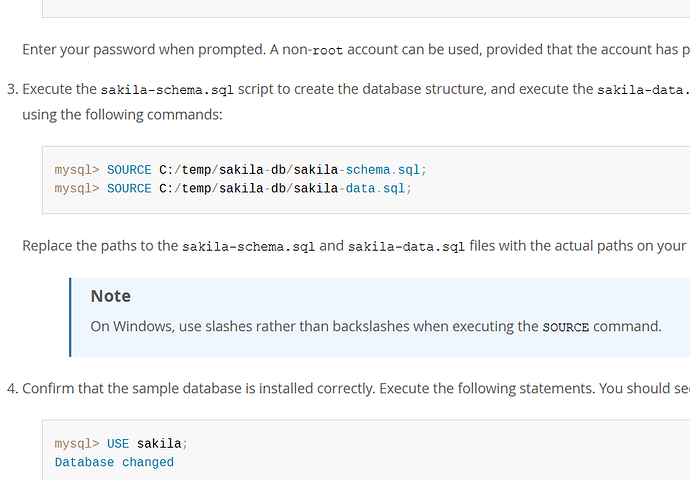
Task: Click 'sakila-schema.sql' in the 'Replace the paths' paragraph
Action: pyautogui.click(x=248, y=246)
